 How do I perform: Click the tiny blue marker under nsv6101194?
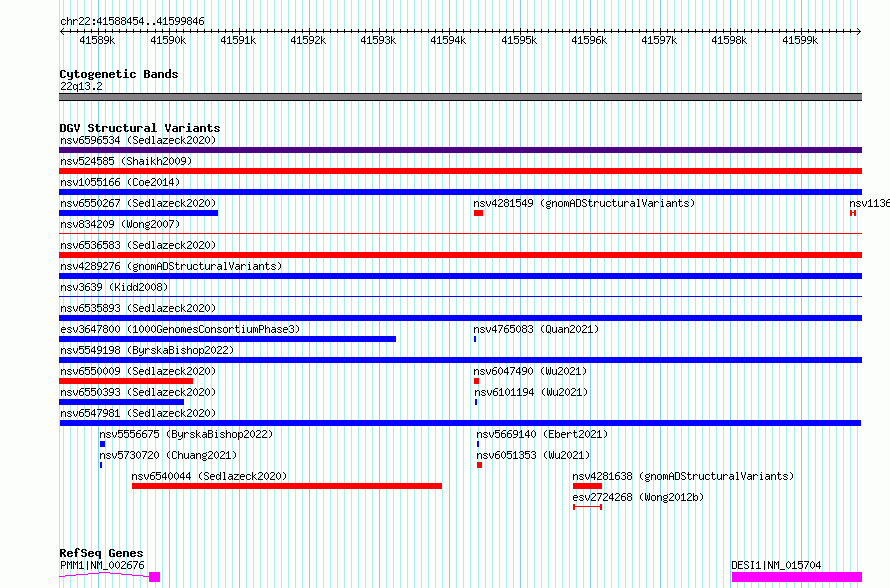(476, 402)
